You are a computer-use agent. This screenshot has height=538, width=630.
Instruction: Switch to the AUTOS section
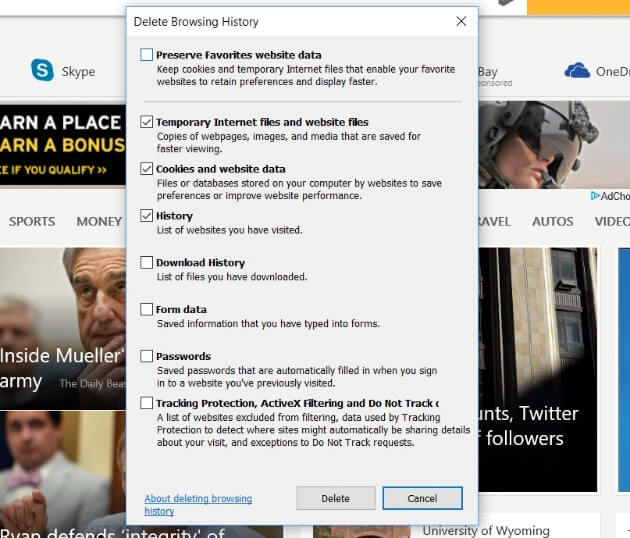pyautogui.click(x=552, y=221)
